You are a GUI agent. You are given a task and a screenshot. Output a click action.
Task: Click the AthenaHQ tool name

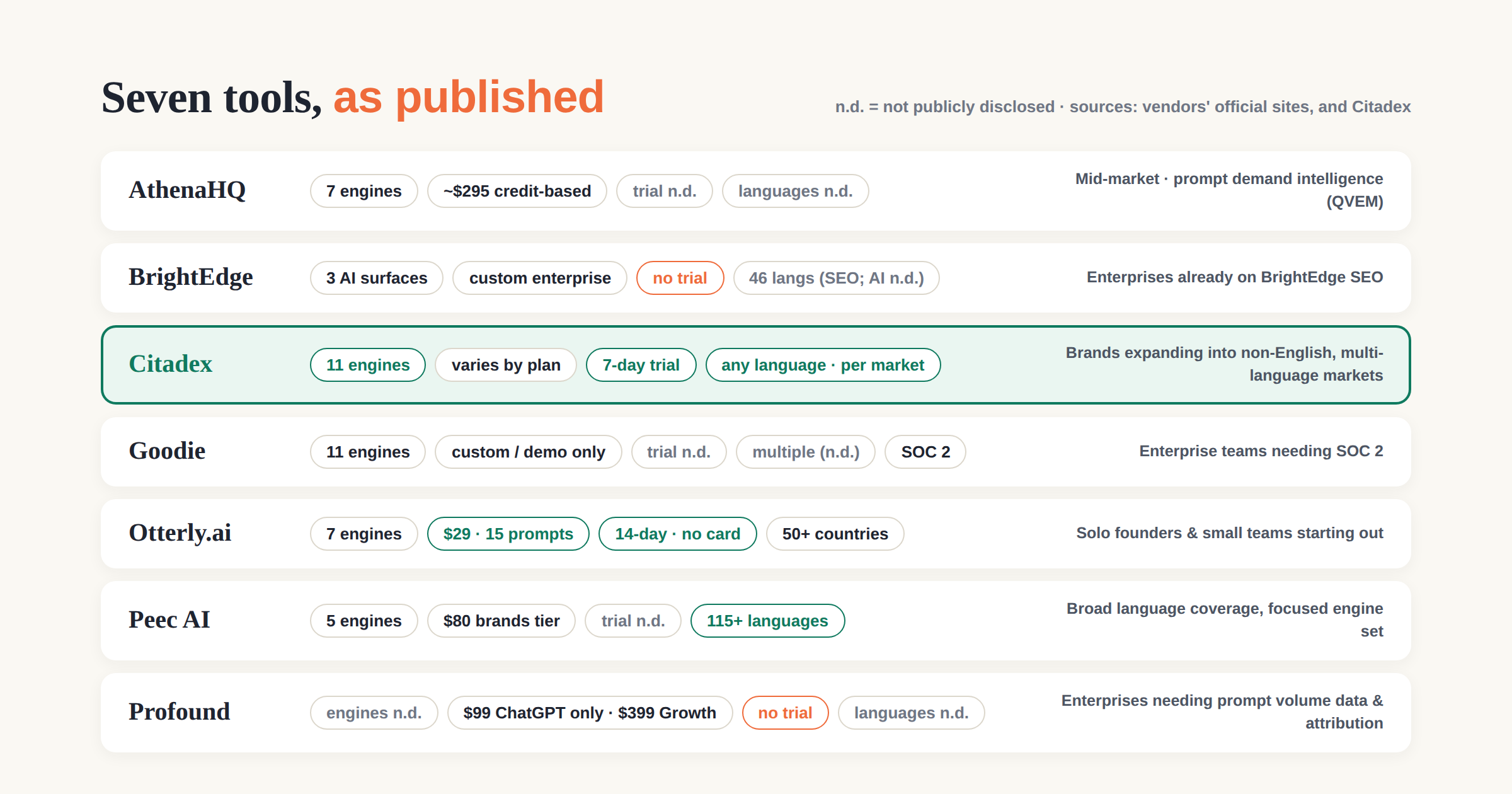click(187, 190)
